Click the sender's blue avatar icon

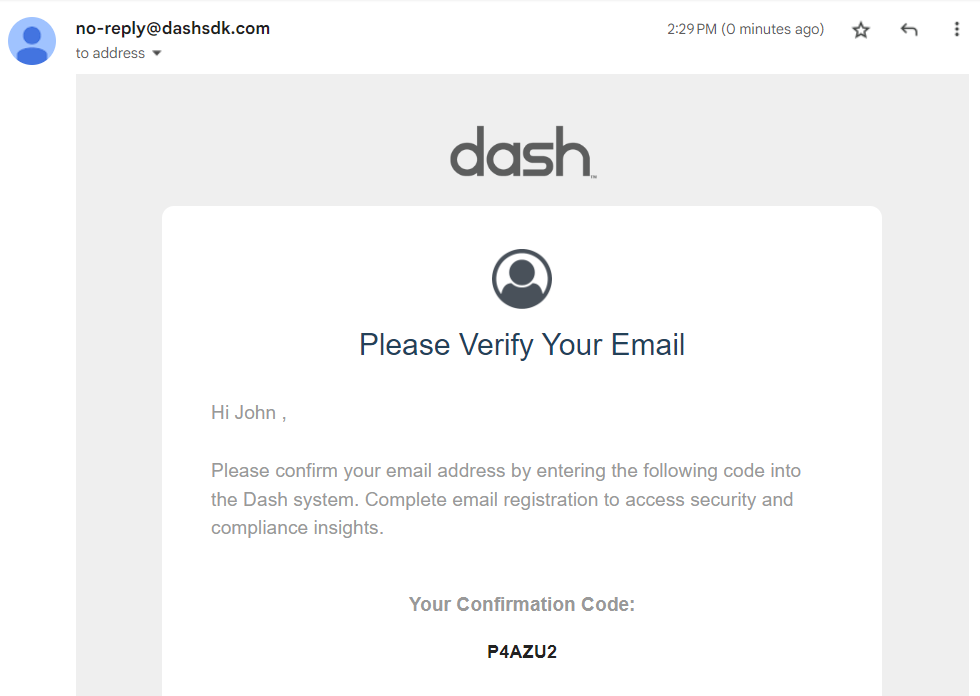point(32,41)
